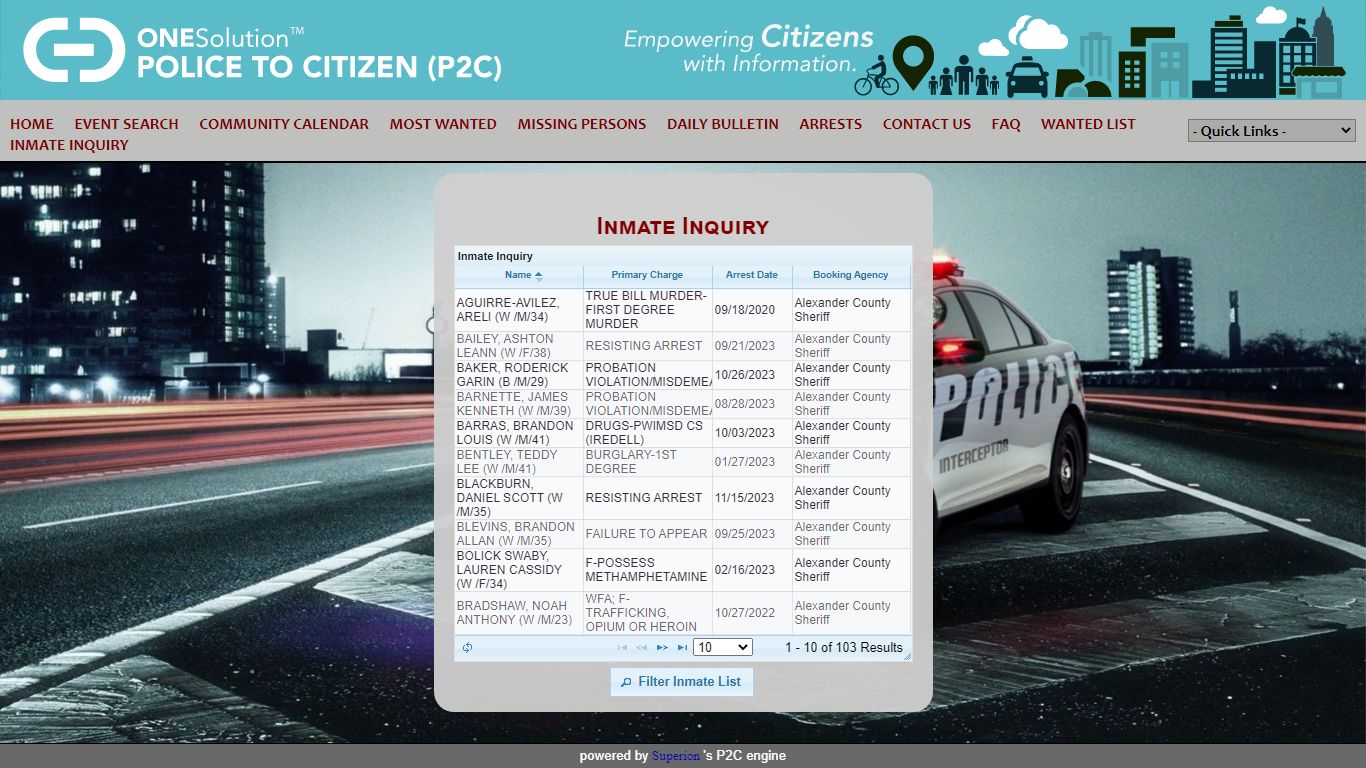Select inmate BARRAS, BRANDON LOUIS row
The height and width of the screenshot is (768, 1366).
click(x=683, y=433)
